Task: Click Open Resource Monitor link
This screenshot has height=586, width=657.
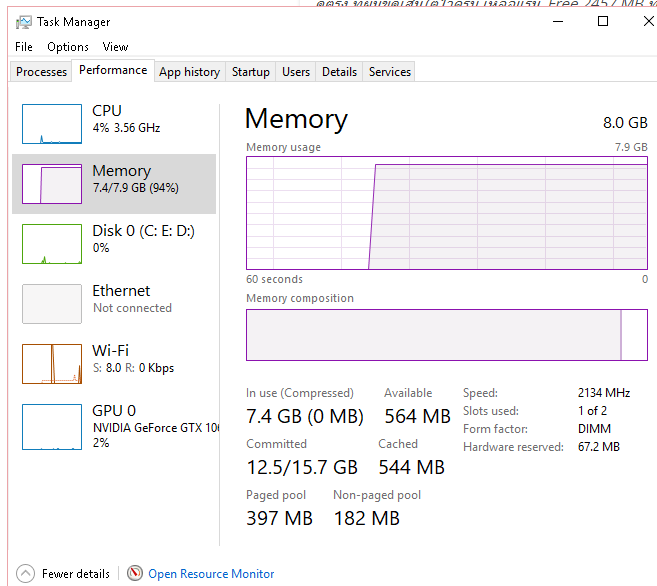Action: coord(211,573)
